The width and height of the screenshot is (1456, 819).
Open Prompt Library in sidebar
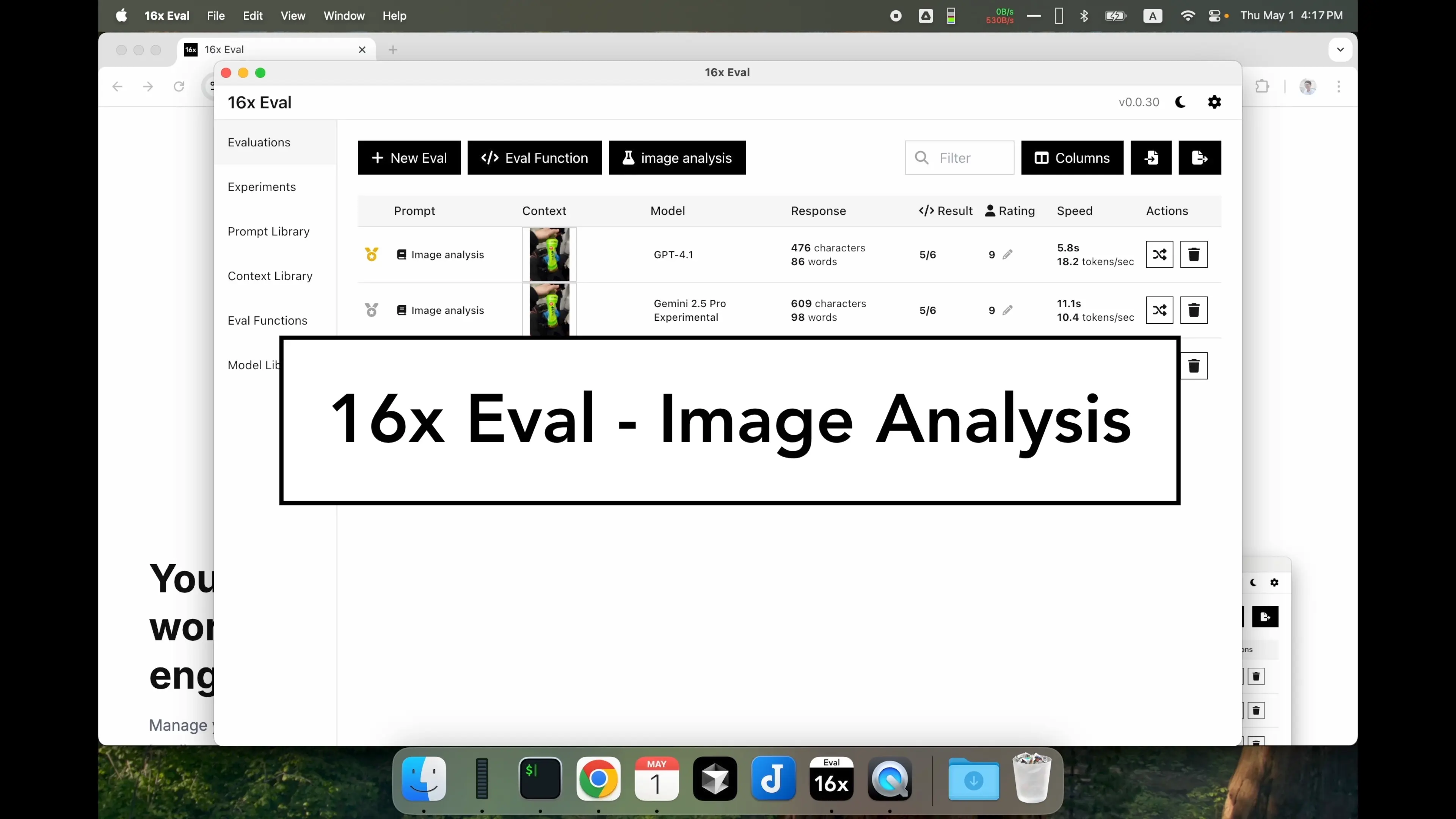tap(268, 232)
